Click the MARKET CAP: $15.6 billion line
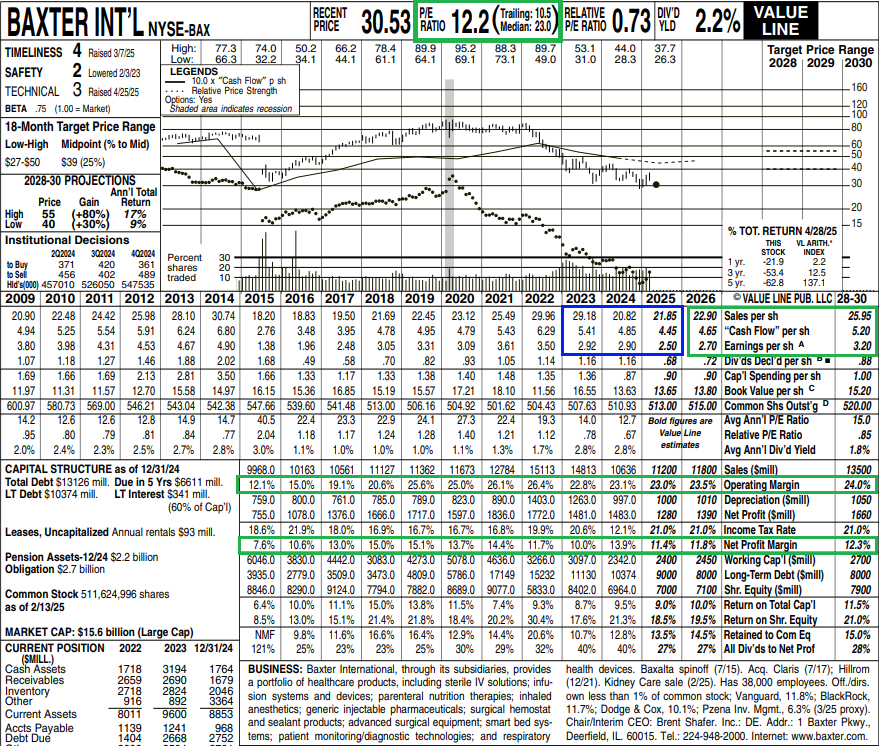The height and width of the screenshot is (746, 879). pyautogui.click(x=99, y=632)
